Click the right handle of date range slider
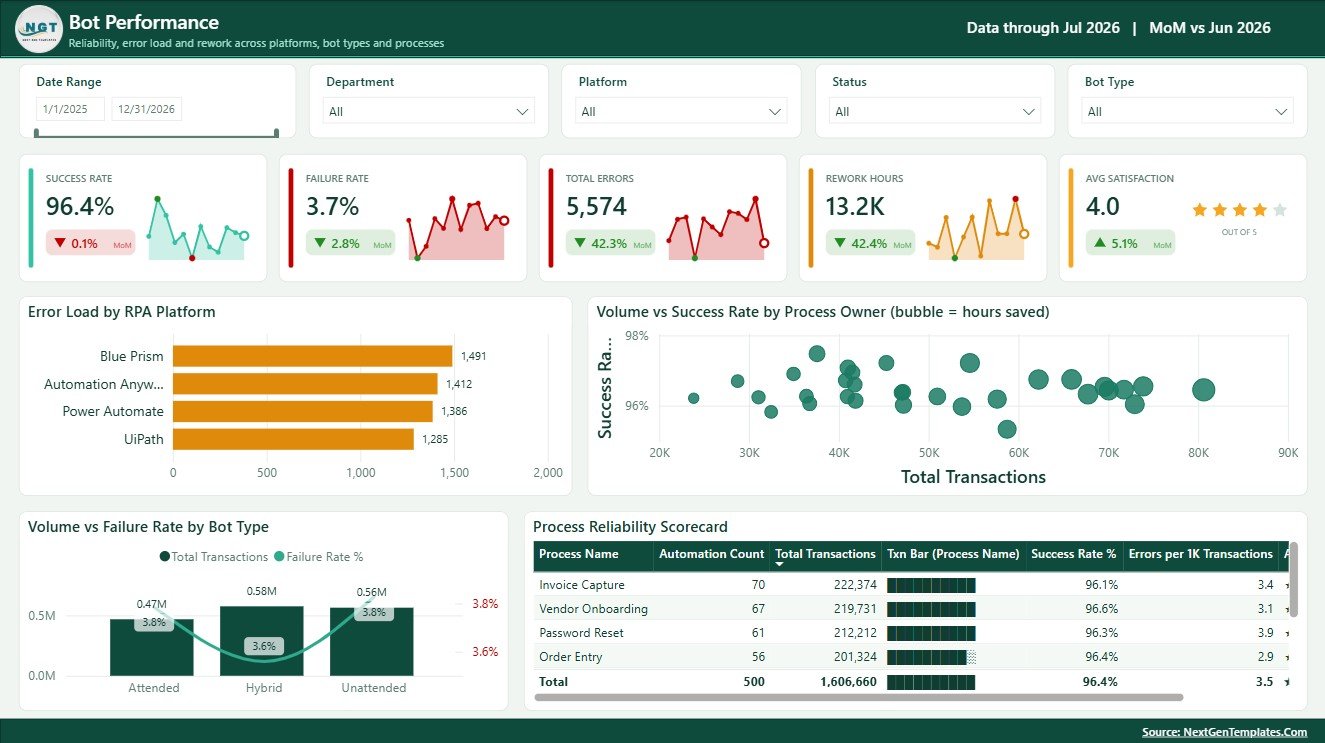 click(277, 132)
